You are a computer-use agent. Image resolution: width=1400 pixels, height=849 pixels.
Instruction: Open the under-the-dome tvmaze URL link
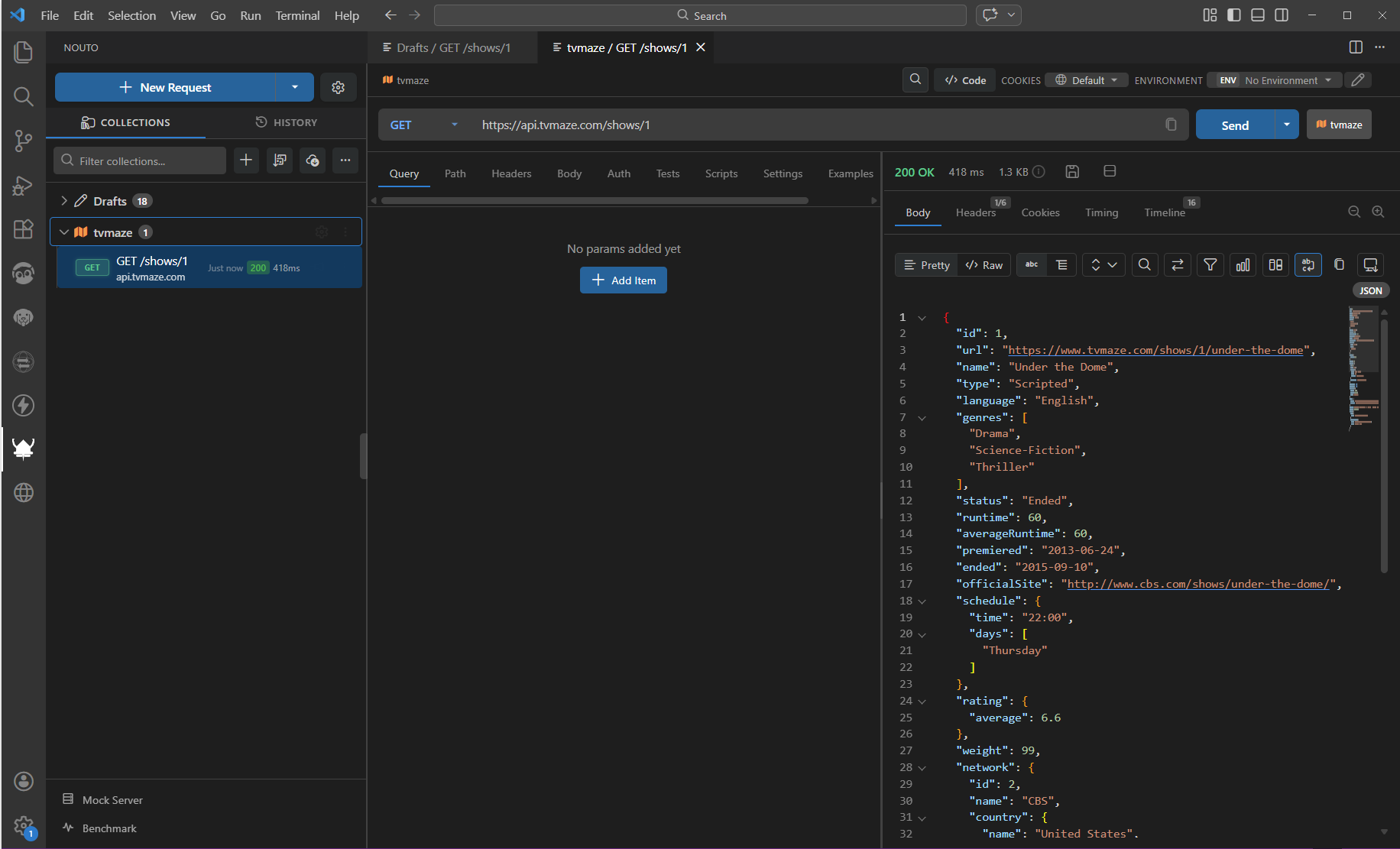pyautogui.click(x=1155, y=350)
